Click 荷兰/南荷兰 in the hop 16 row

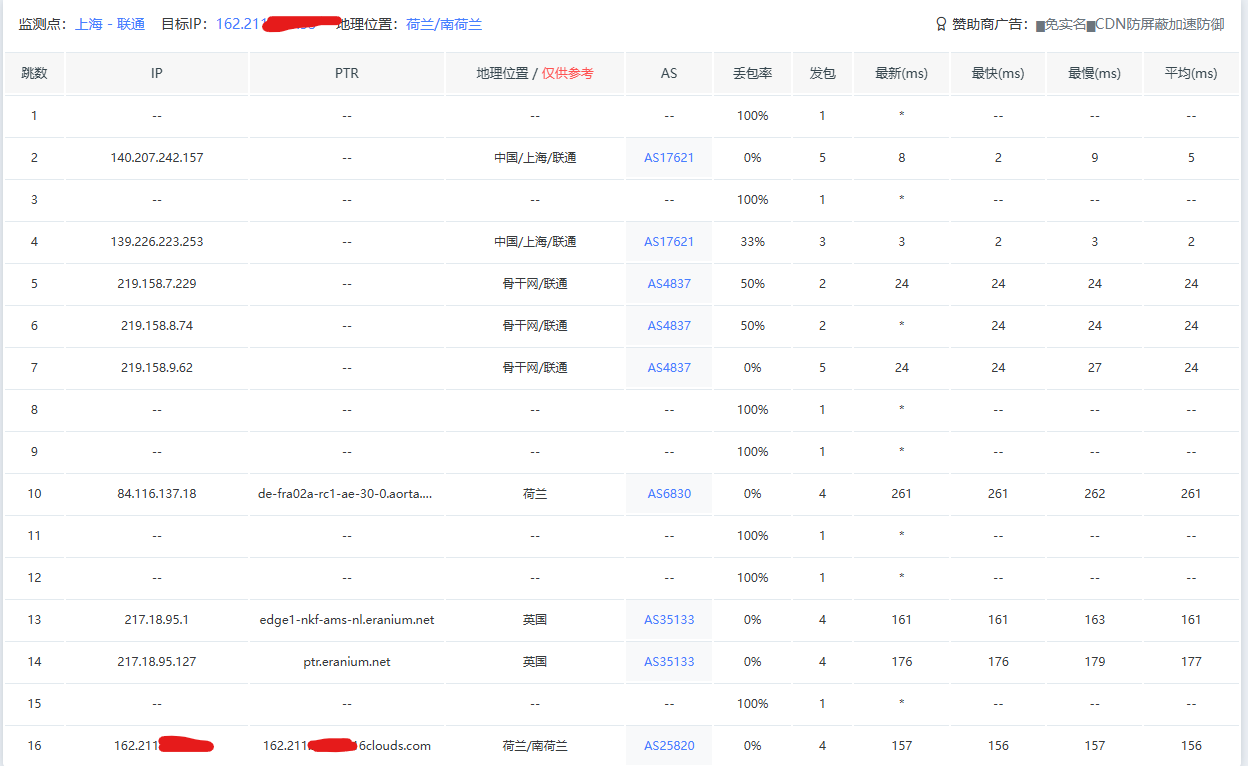pos(535,746)
